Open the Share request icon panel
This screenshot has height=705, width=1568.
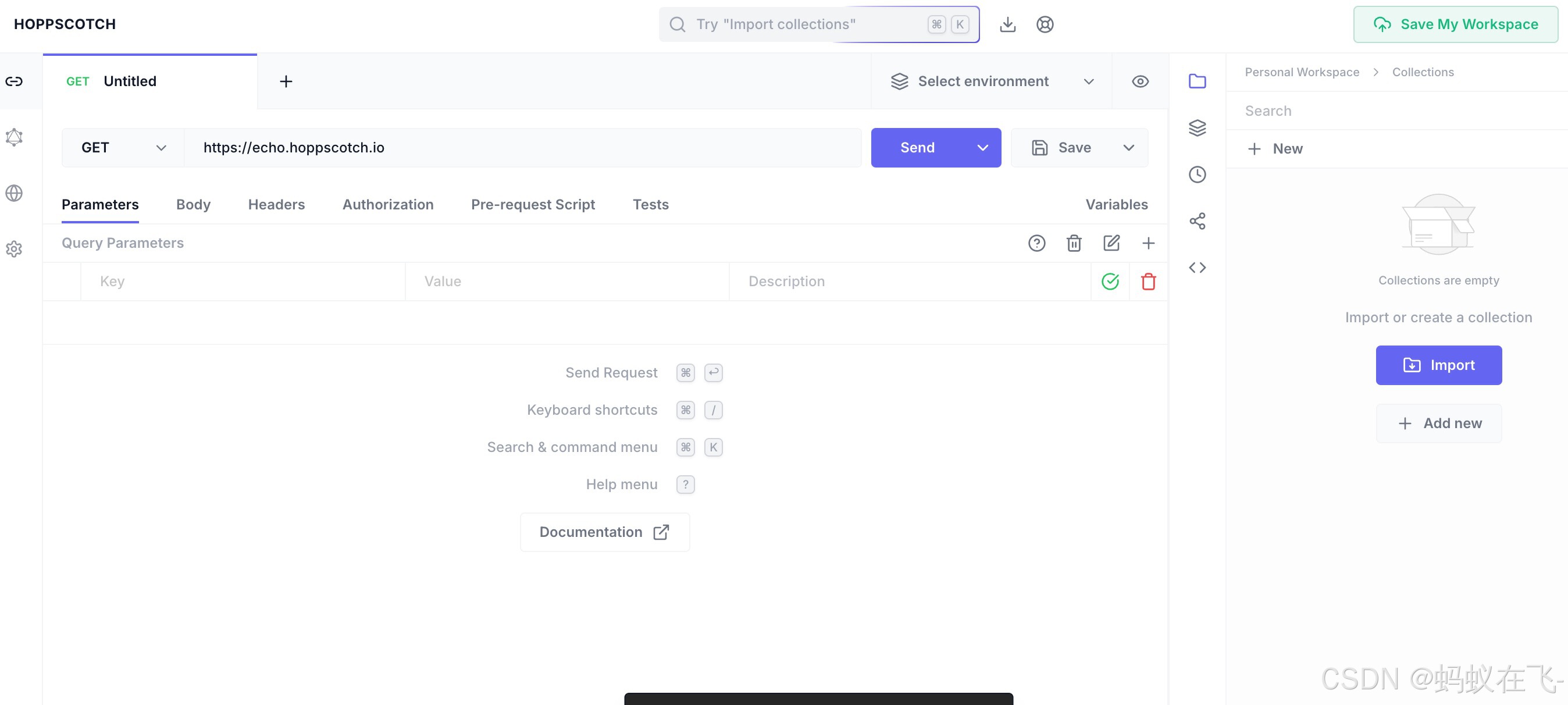click(1197, 221)
